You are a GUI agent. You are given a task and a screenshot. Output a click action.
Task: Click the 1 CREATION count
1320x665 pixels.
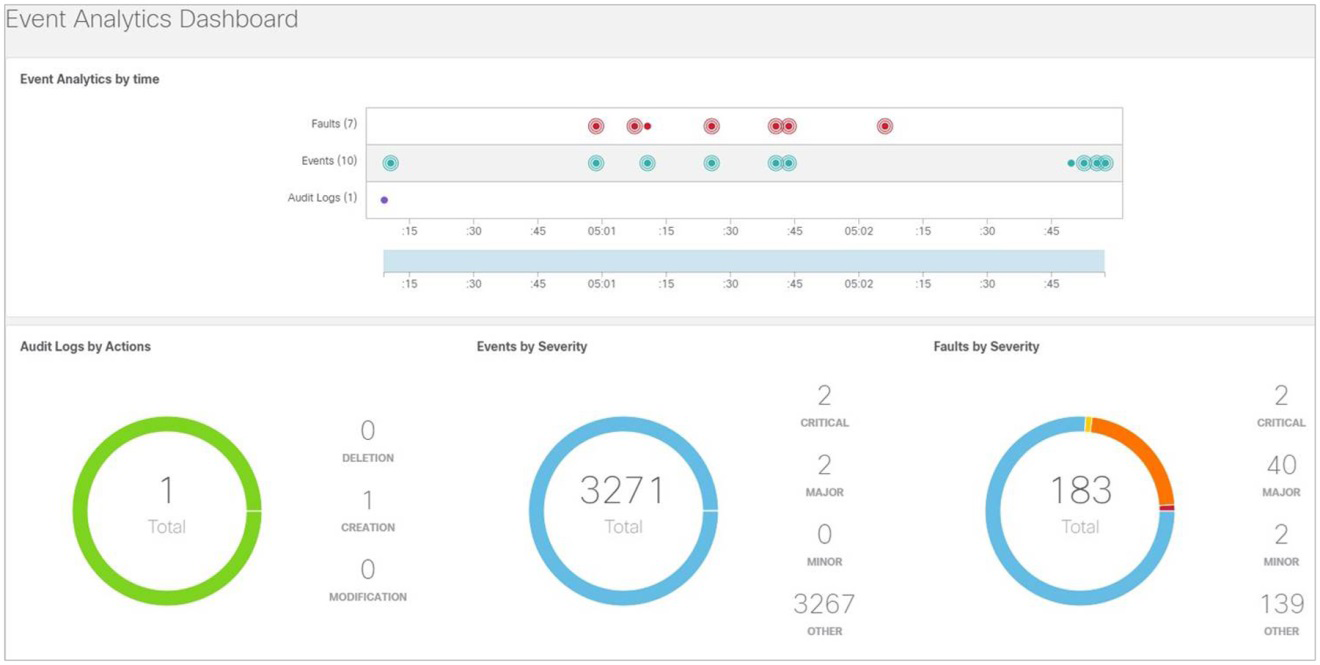click(x=368, y=510)
